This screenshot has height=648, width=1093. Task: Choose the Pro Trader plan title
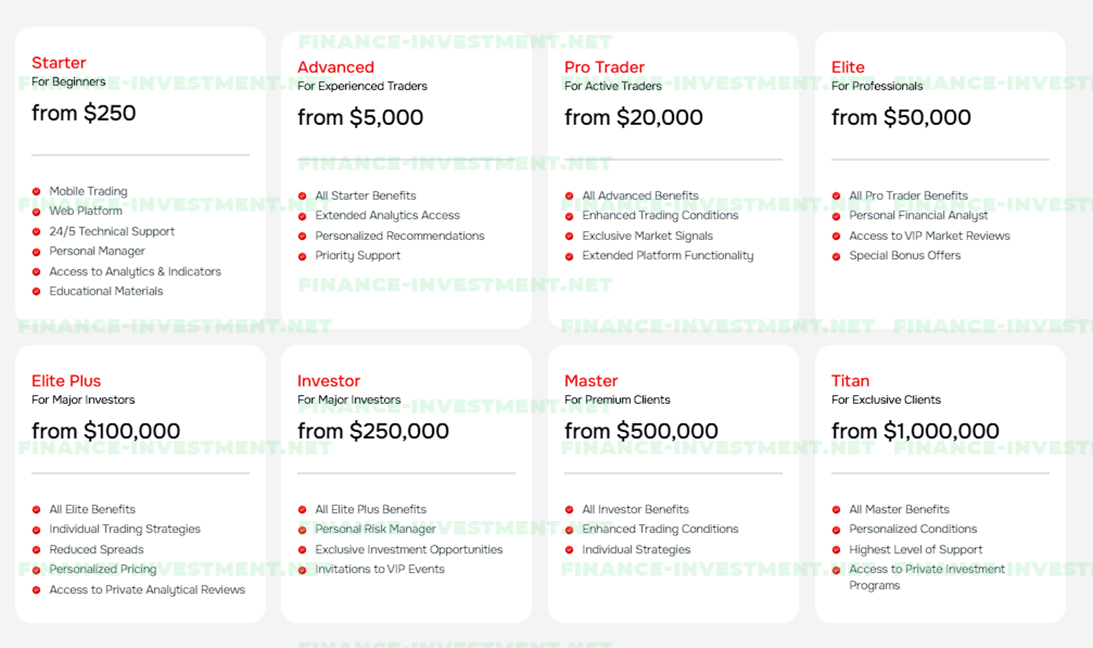pyautogui.click(x=604, y=67)
